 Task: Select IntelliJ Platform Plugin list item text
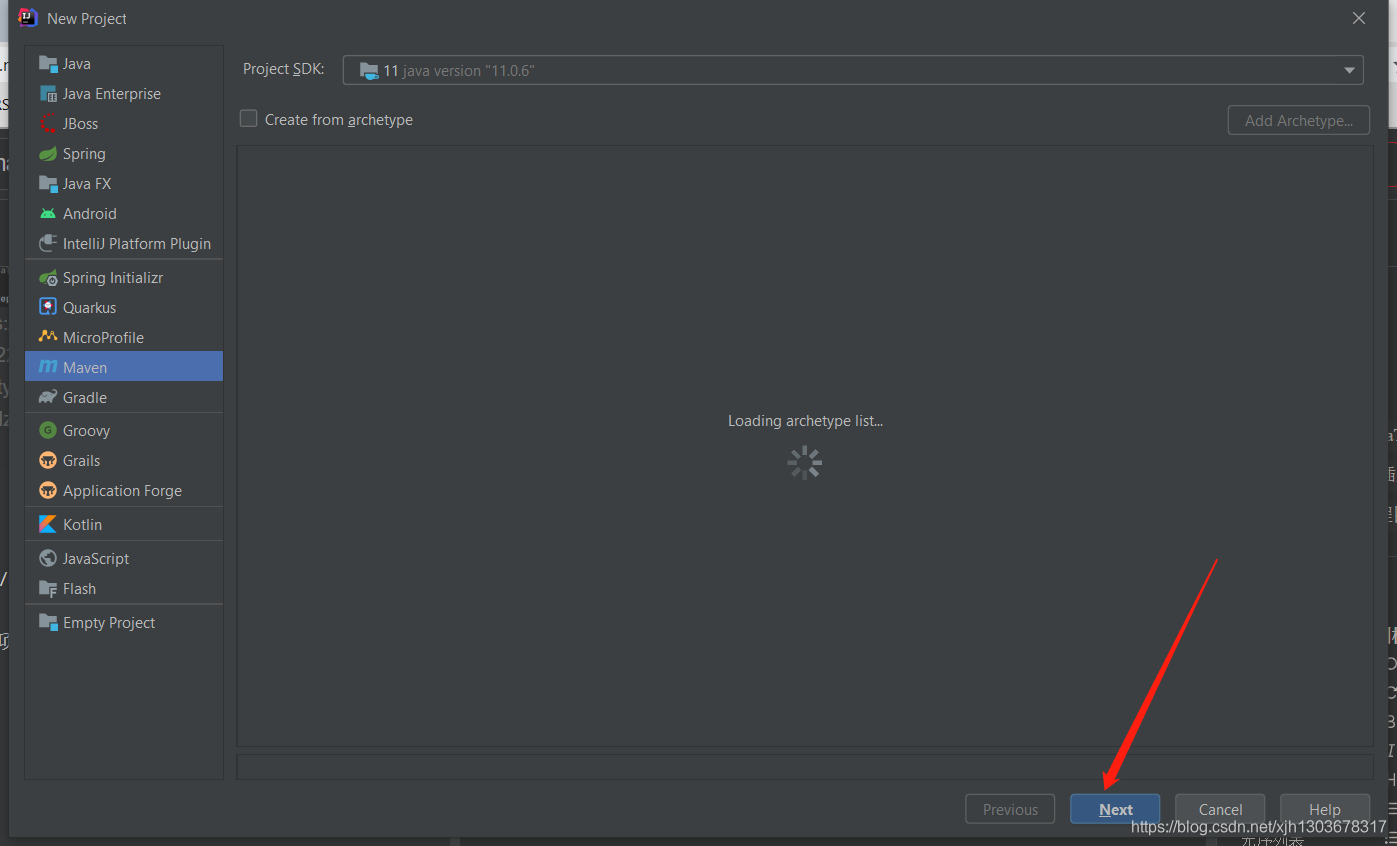coord(137,244)
